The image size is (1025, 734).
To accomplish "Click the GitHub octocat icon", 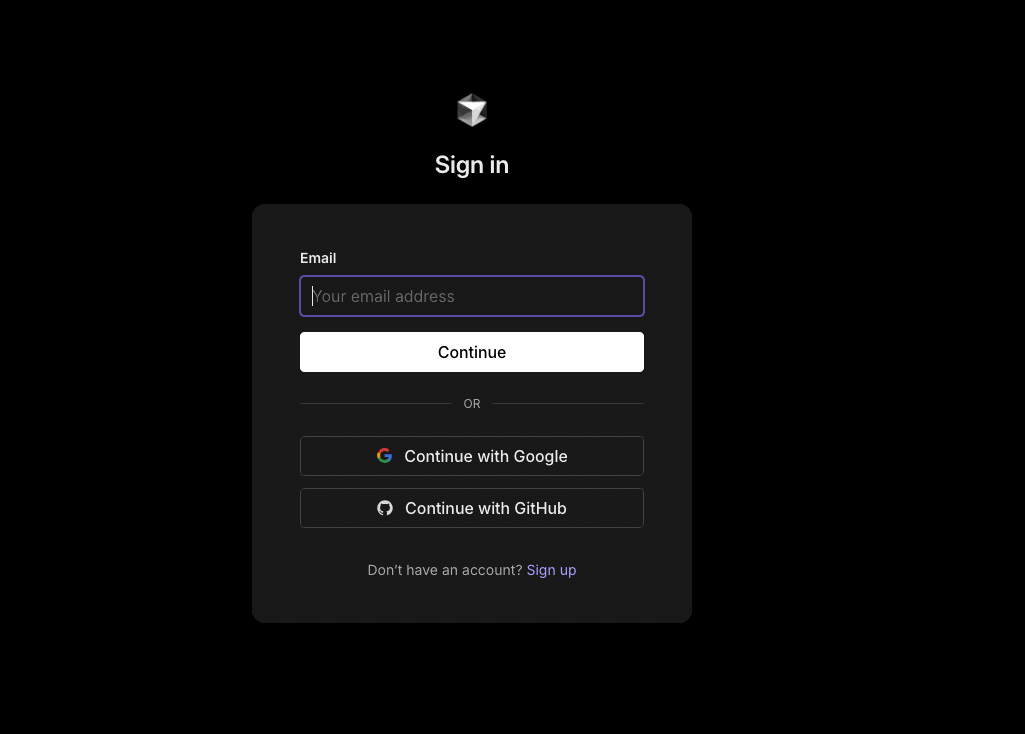I will pos(385,508).
